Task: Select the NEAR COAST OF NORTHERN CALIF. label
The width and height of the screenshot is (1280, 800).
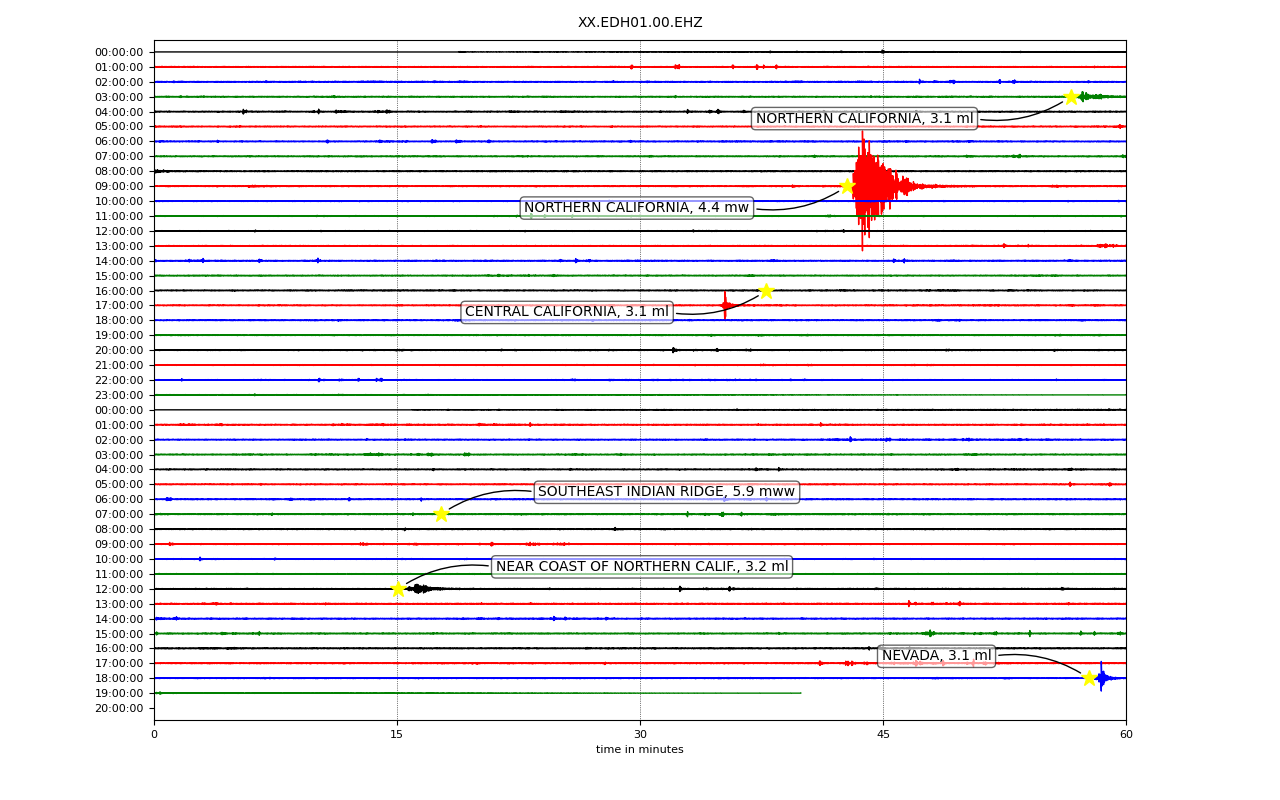Action: [x=642, y=567]
